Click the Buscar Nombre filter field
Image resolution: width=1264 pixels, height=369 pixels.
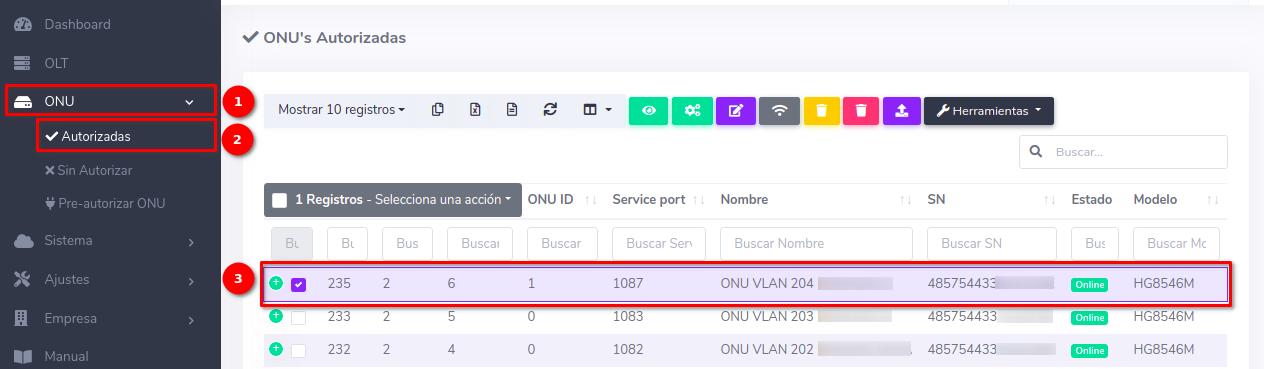(x=816, y=243)
